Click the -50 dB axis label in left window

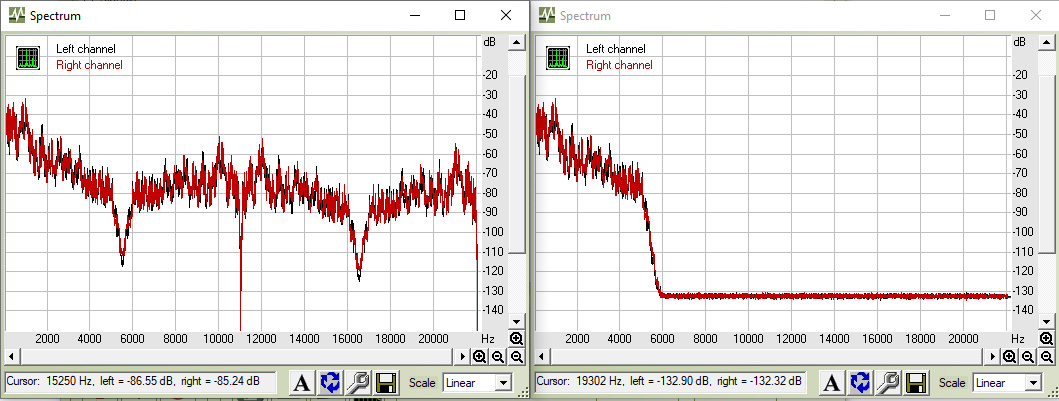tap(490, 134)
